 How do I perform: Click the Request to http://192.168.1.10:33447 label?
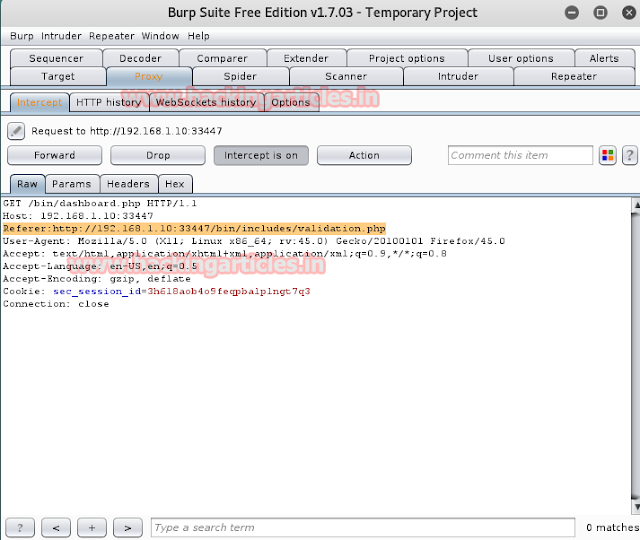127,131
